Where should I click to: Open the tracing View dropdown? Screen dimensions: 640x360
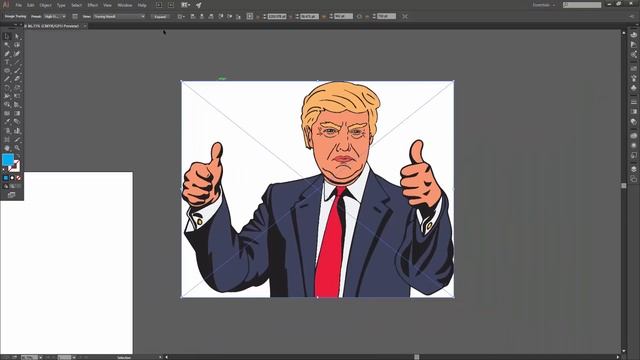point(119,16)
